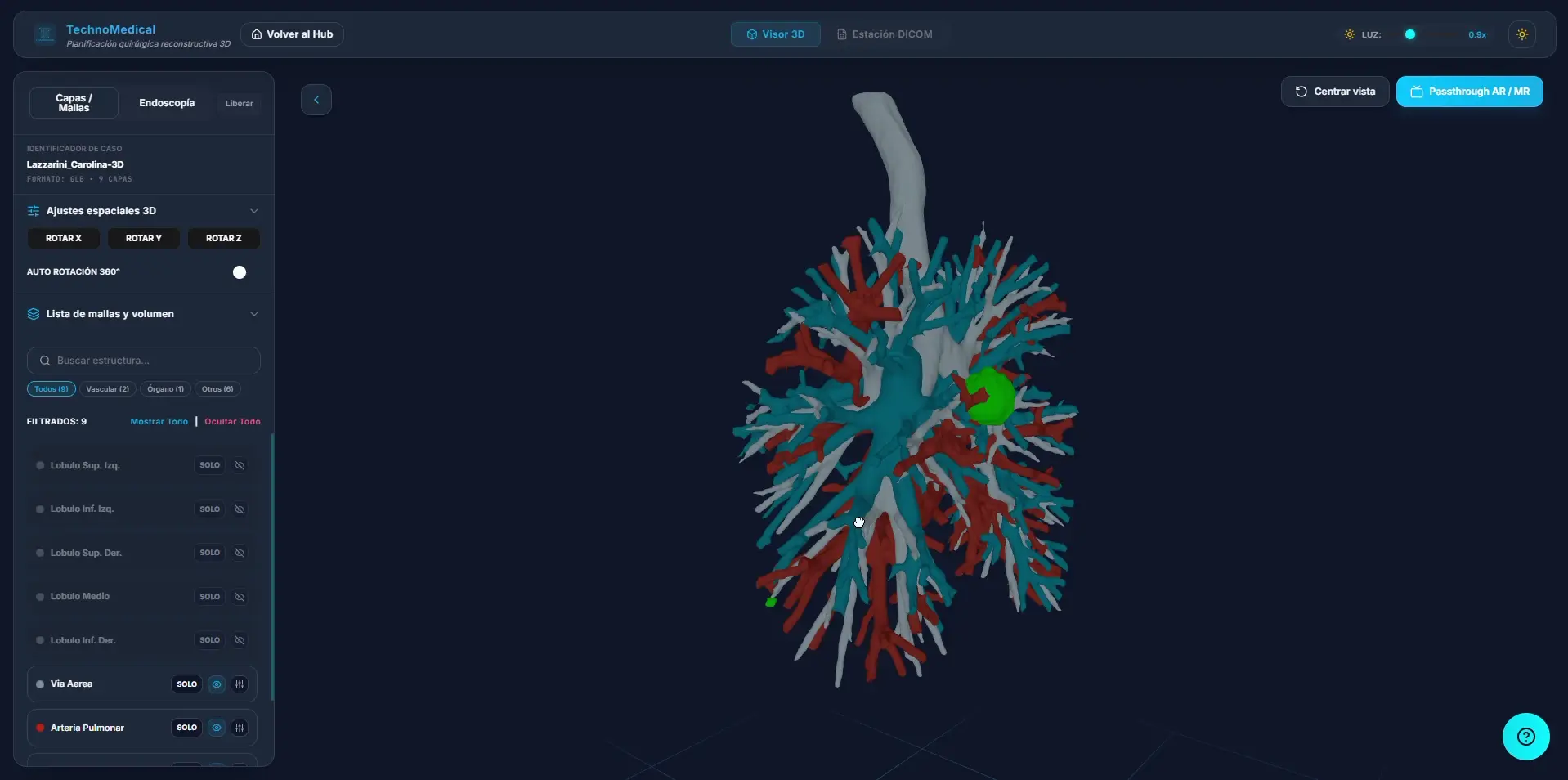1568x780 pixels.
Task: Select the Capas / Mallas tab
Action: point(74,103)
